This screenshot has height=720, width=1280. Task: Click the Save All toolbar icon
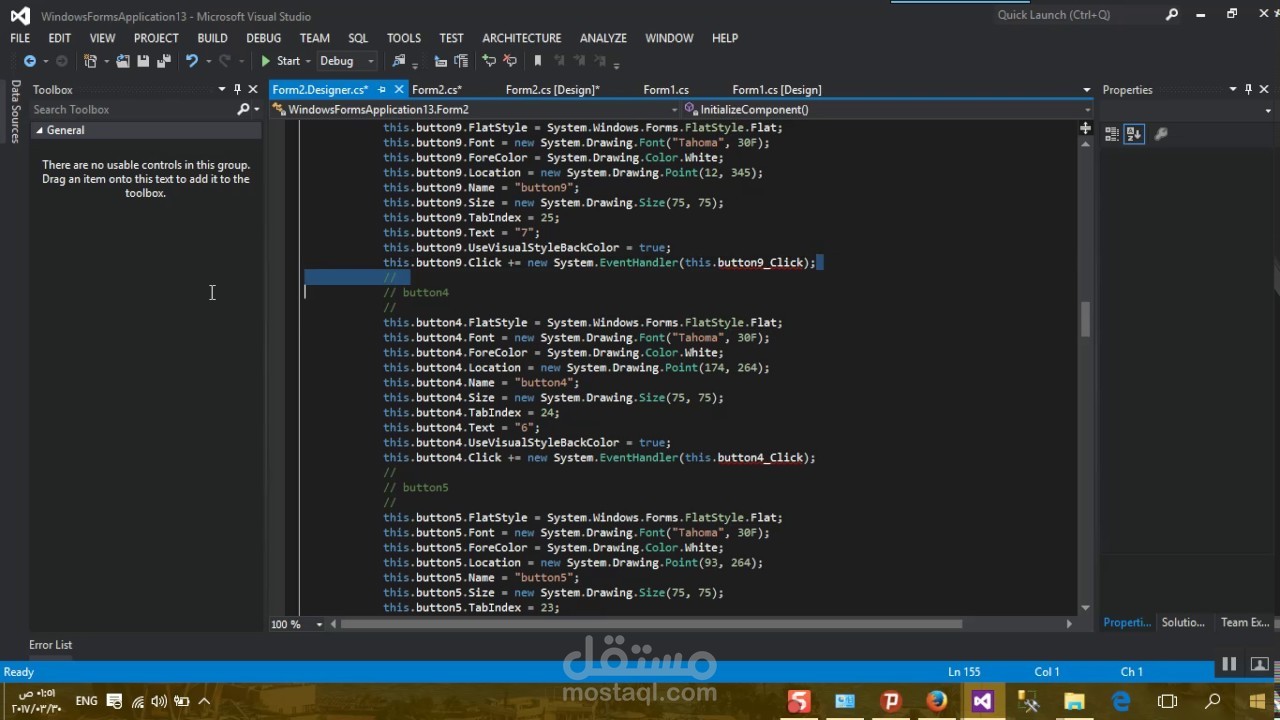pos(163,61)
